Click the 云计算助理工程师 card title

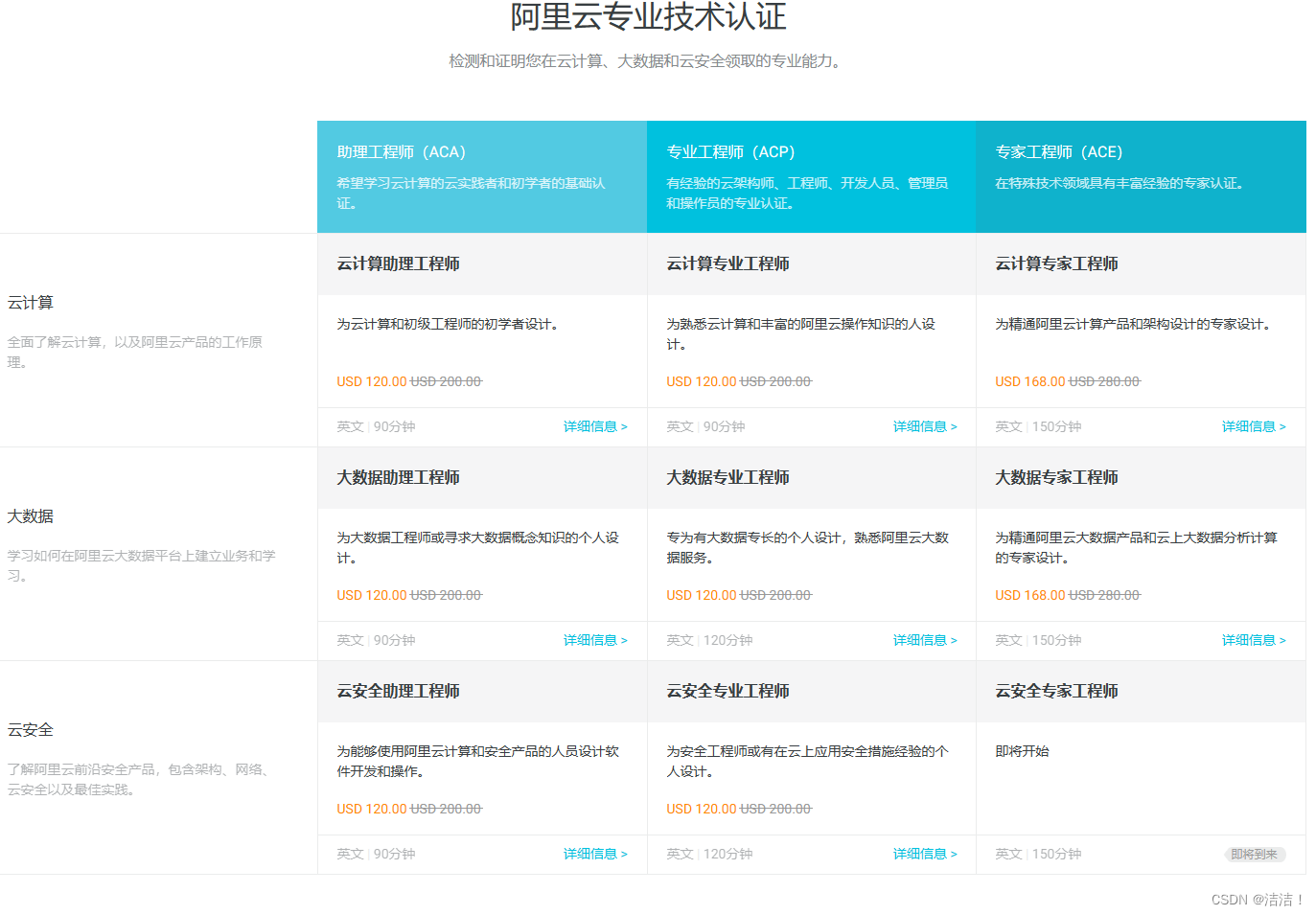click(x=398, y=263)
